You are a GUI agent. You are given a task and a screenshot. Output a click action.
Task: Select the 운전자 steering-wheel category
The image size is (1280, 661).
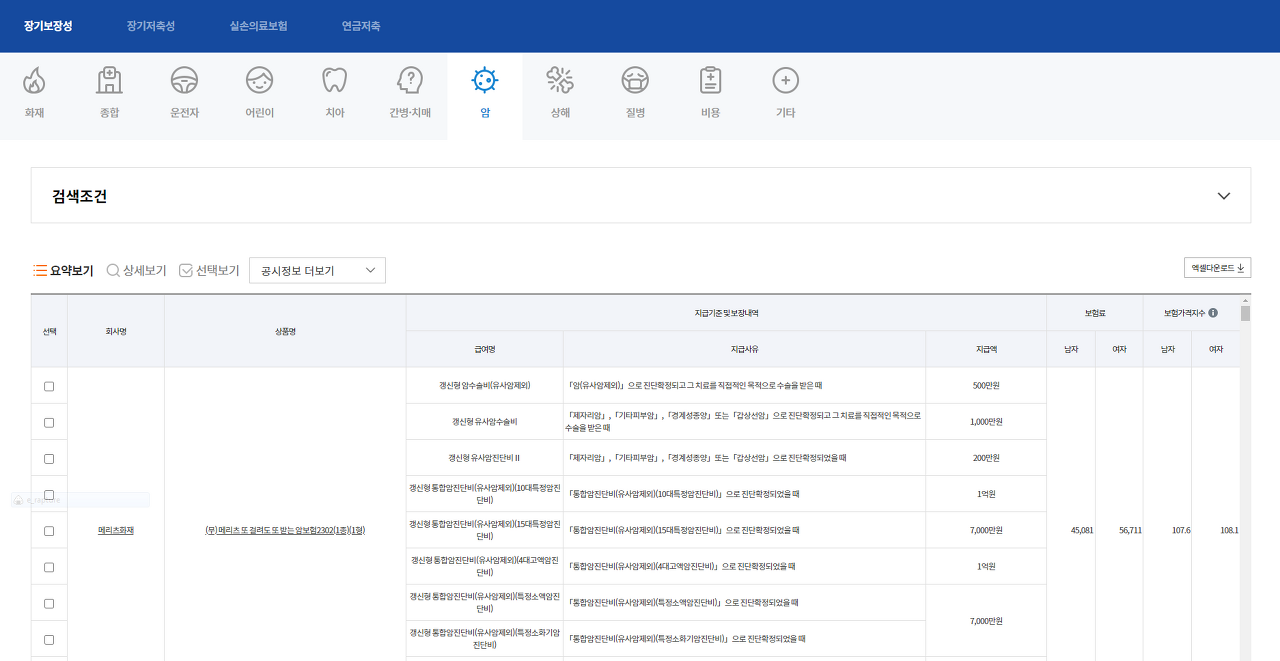pos(184,94)
